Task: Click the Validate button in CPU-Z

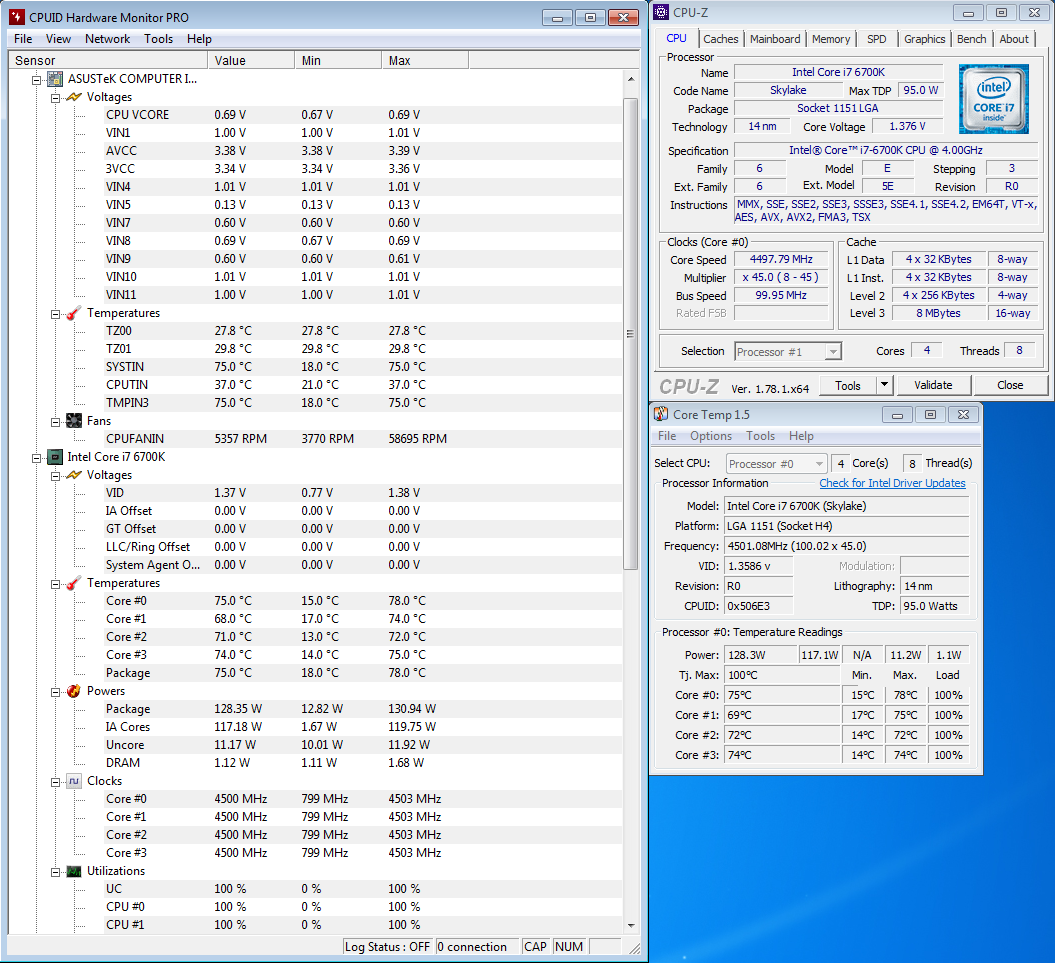Action: [933, 385]
